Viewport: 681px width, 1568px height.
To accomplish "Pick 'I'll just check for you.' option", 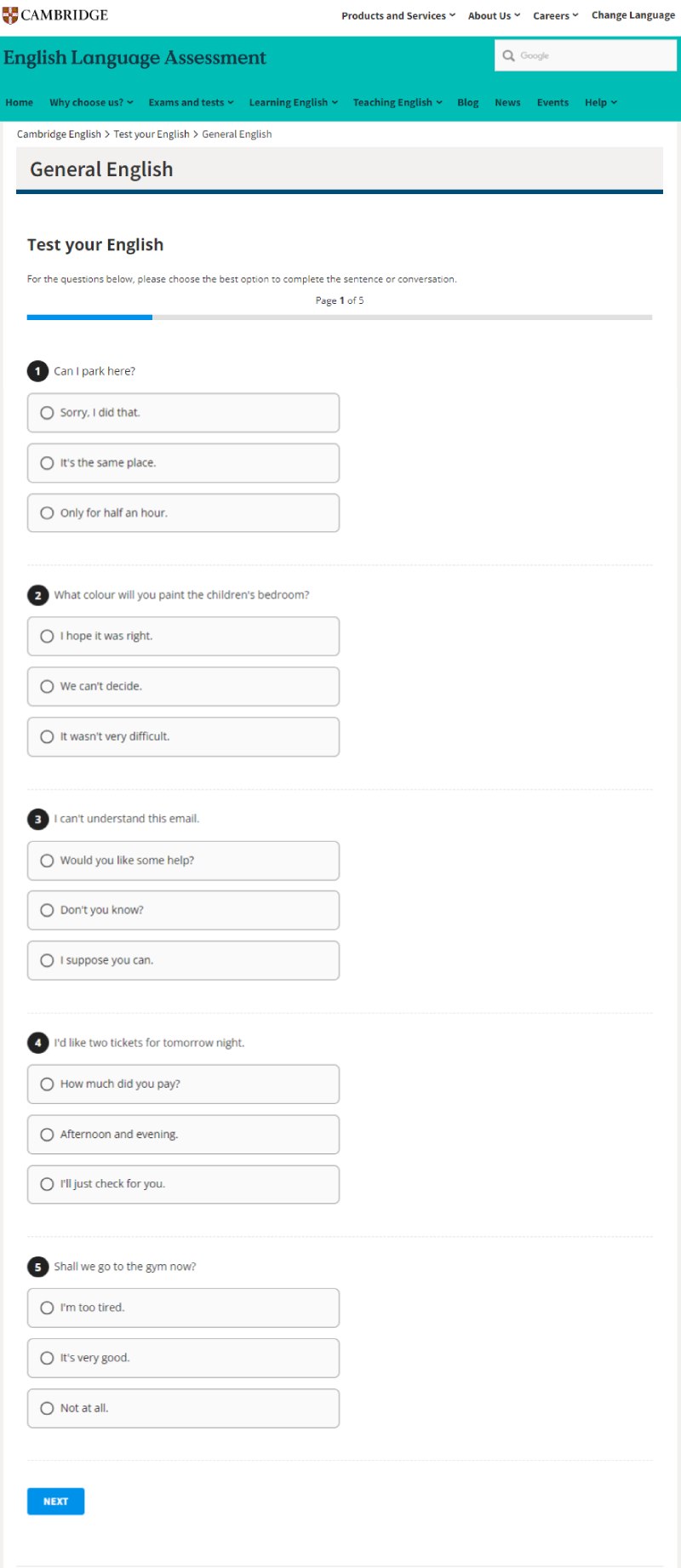I will (x=183, y=1185).
